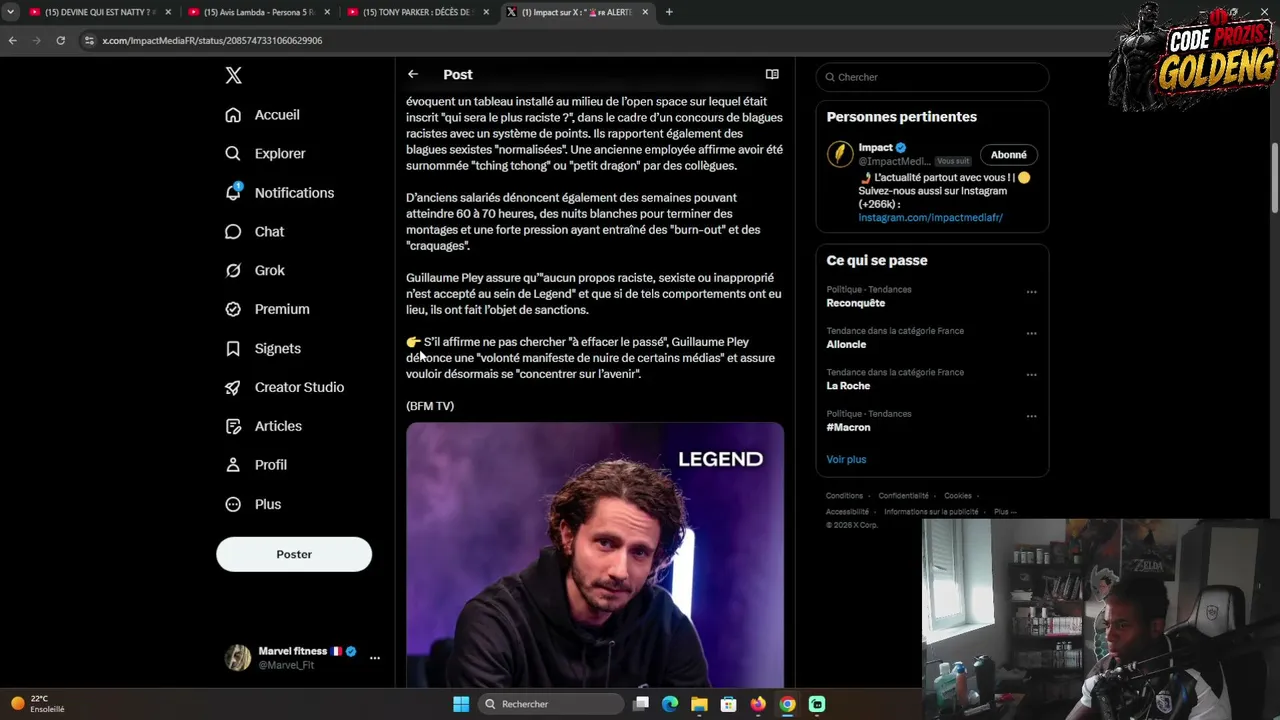The height and width of the screenshot is (720, 1280).
Task: Switch to TONY PARKER : DÉCÈS tab
Action: pos(416,12)
